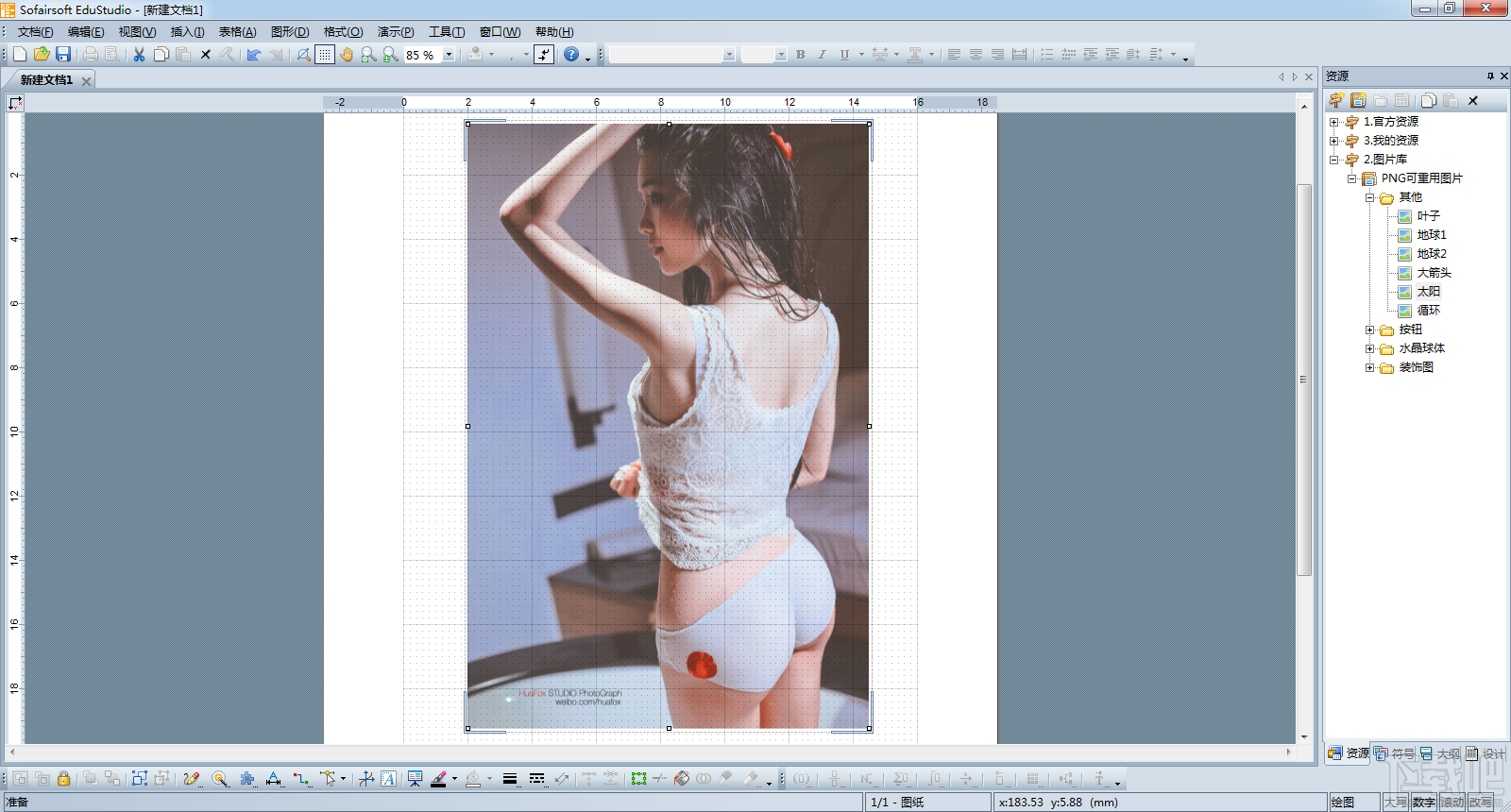Click the lock icon in bottom toolbar
The height and width of the screenshot is (812, 1511).
point(64,779)
